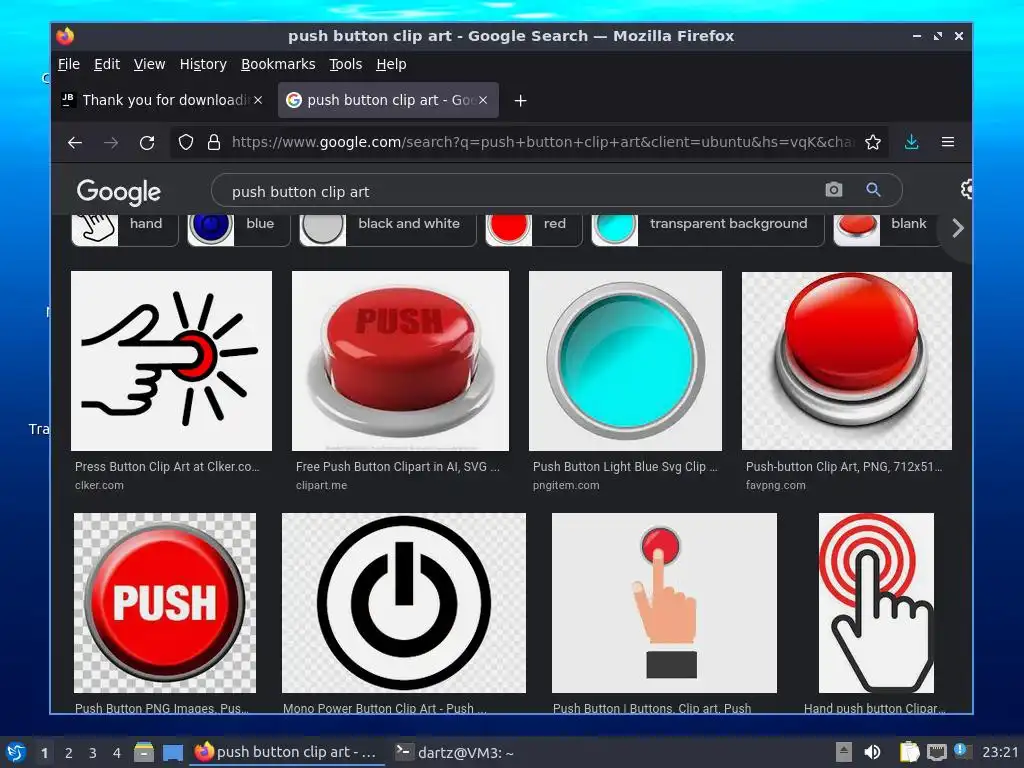Go to Google homepage via the logo
This screenshot has width=1024, height=768.
tap(118, 191)
